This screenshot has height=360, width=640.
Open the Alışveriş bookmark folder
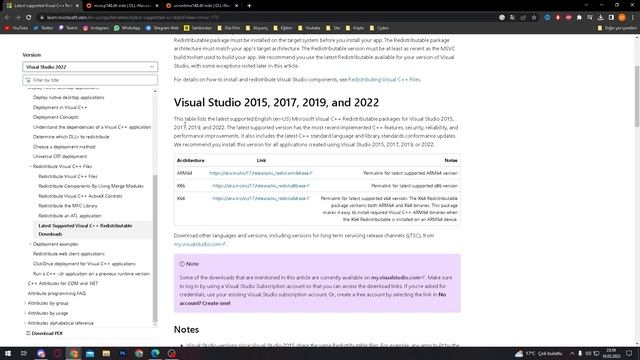(x=256, y=28)
